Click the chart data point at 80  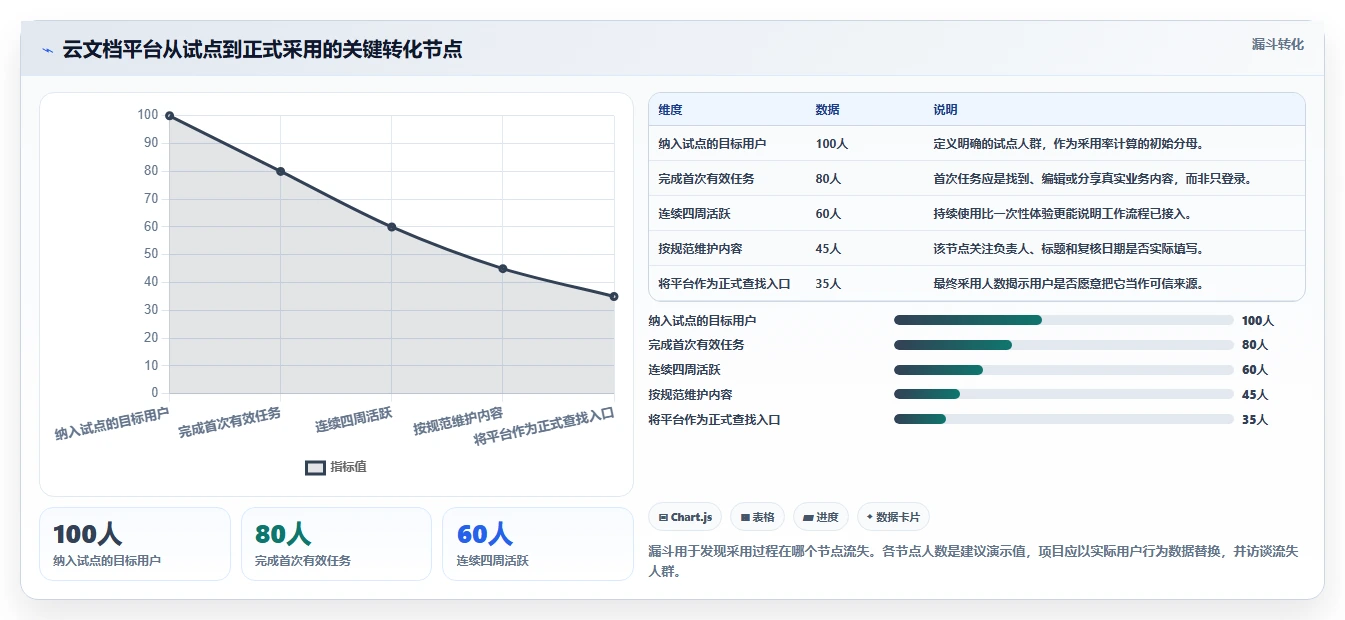[280, 171]
